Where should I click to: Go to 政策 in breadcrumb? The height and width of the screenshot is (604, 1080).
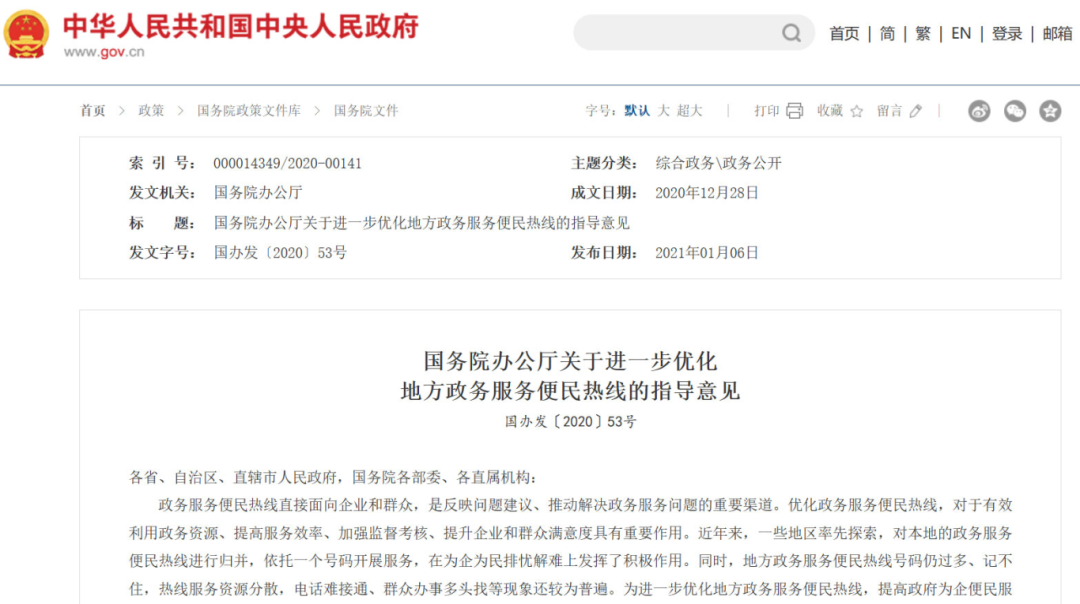151,111
